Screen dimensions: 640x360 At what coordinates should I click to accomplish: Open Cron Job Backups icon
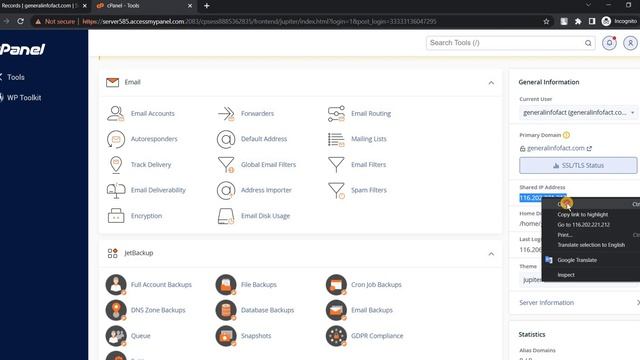coord(336,284)
